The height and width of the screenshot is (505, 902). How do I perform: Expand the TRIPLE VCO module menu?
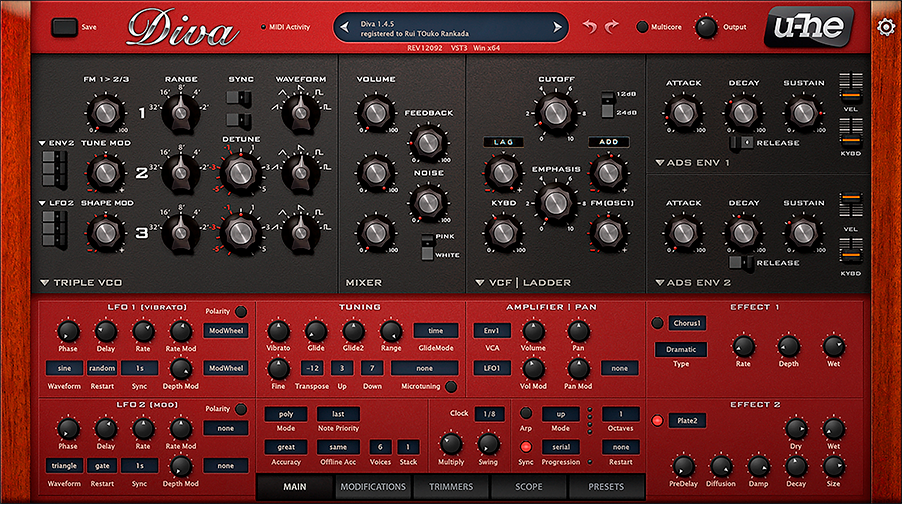[47, 284]
